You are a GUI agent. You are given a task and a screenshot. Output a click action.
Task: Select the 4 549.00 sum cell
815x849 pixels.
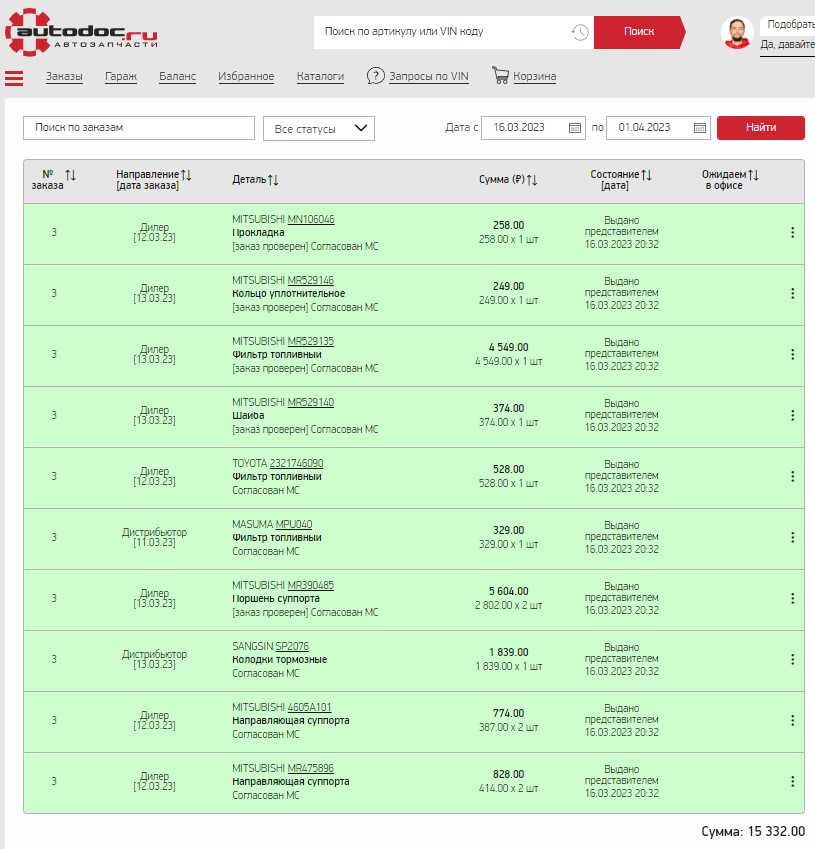coord(508,347)
